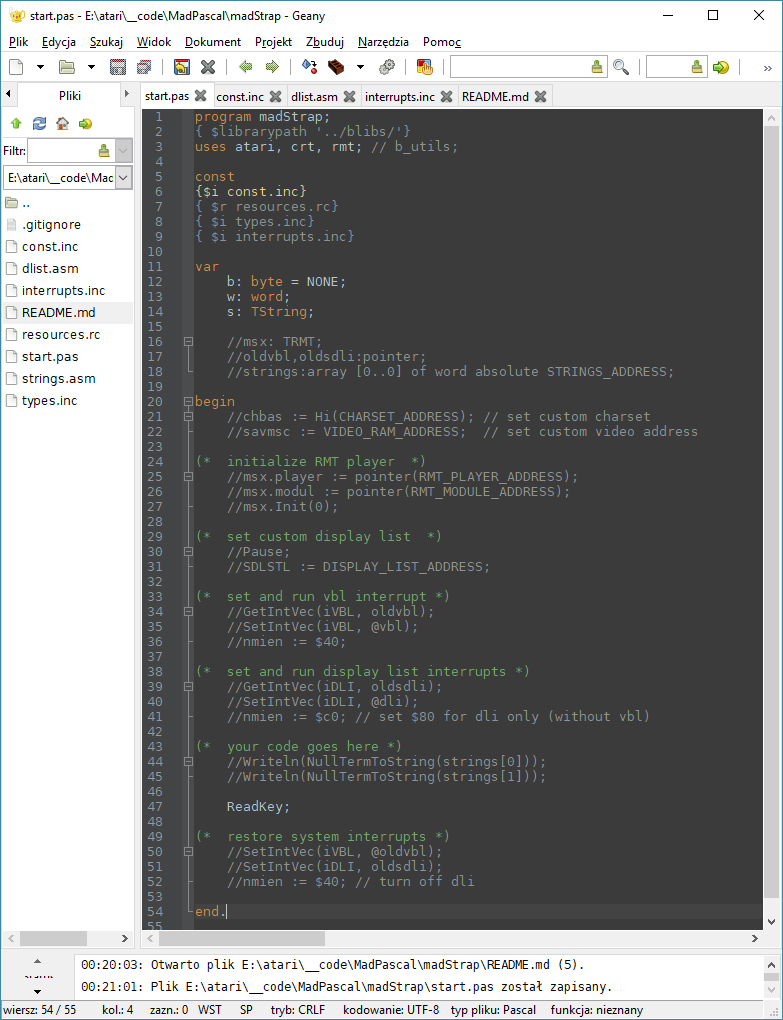
Task: Expand the Filtr combo box dropdown
Action: point(124,151)
